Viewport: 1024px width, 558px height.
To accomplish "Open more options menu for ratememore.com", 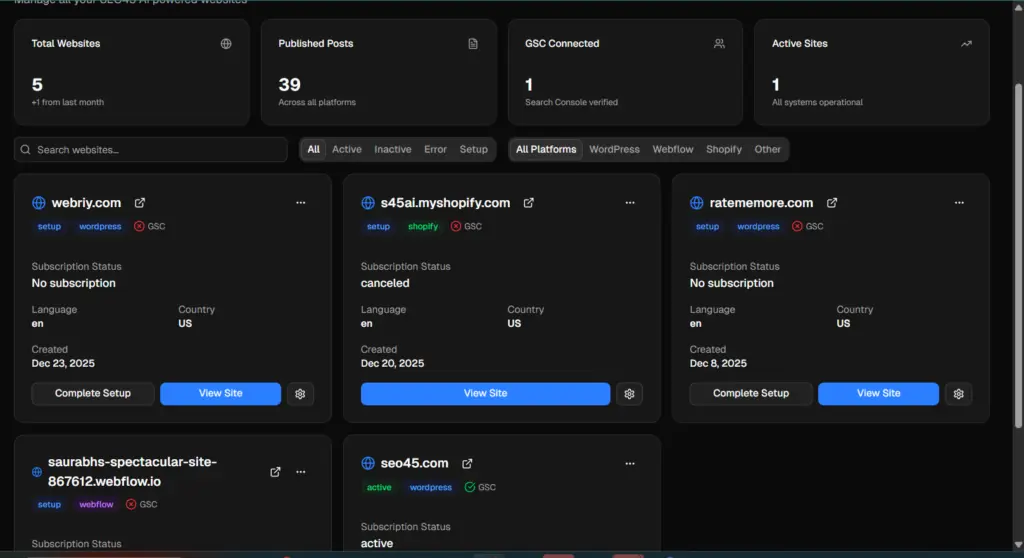I will pos(959,203).
